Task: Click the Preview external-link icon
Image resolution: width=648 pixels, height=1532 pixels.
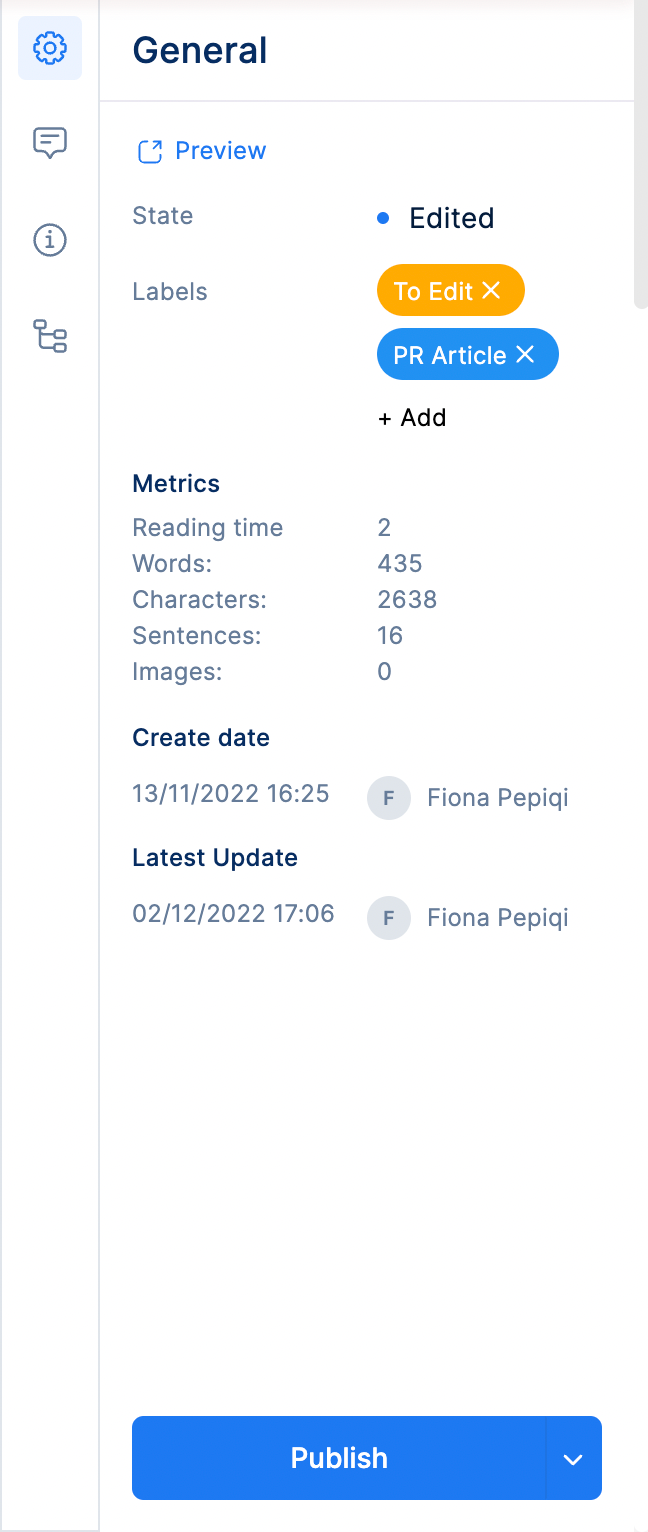Action: (x=150, y=152)
